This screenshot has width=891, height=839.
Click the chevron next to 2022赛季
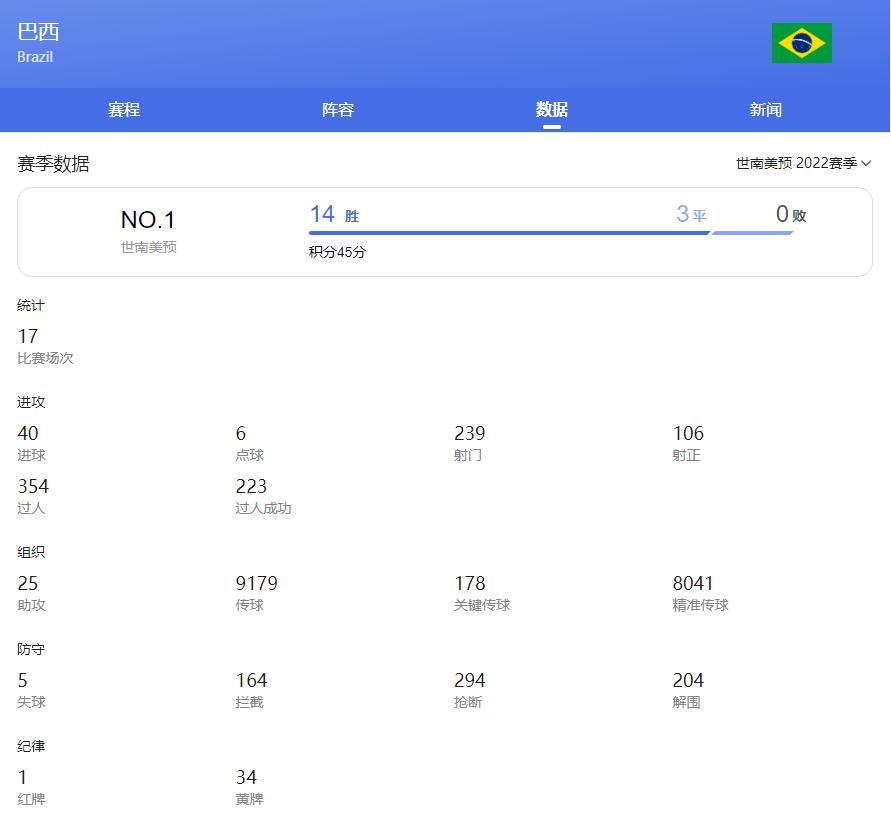point(866,163)
